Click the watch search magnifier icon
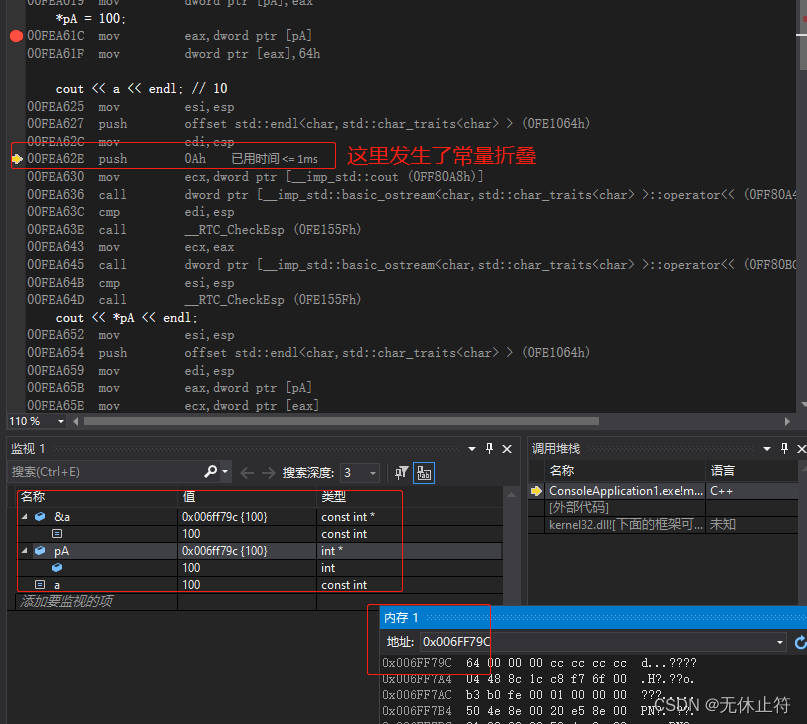The width and height of the screenshot is (807, 724). tap(210, 471)
